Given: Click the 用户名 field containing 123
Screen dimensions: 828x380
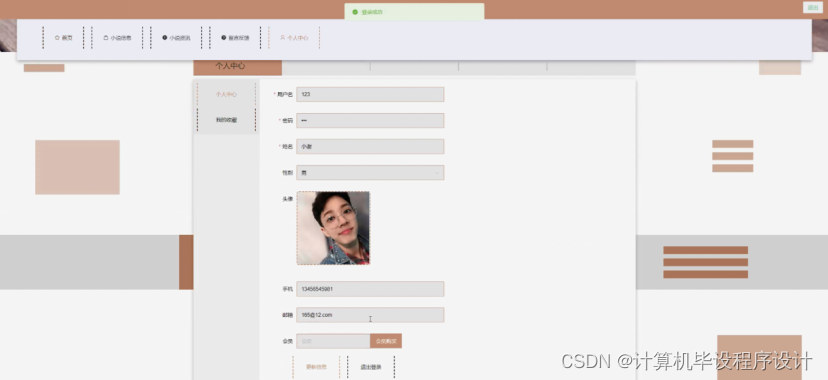Looking at the screenshot, I should [370, 94].
